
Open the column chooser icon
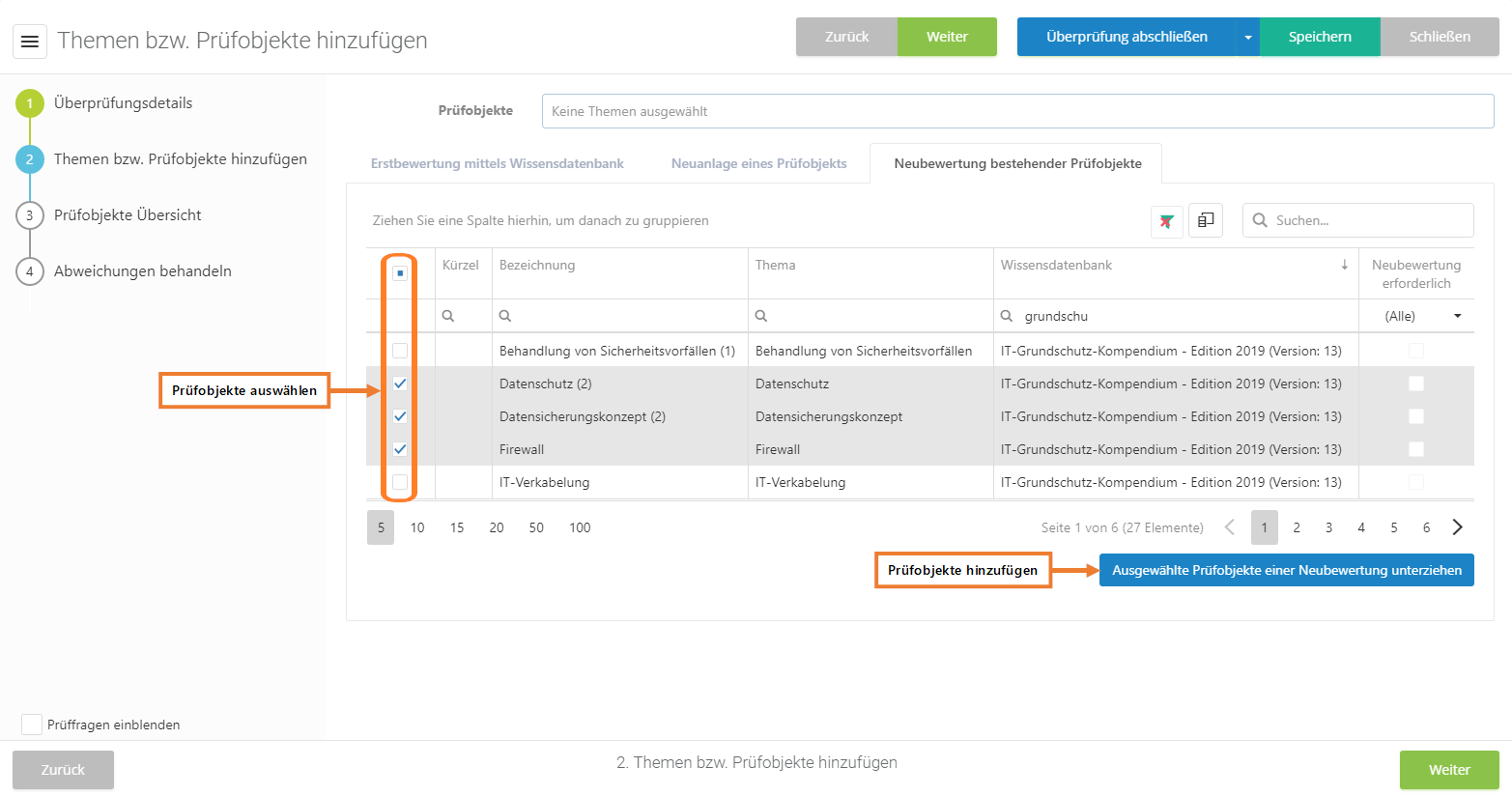(1206, 220)
